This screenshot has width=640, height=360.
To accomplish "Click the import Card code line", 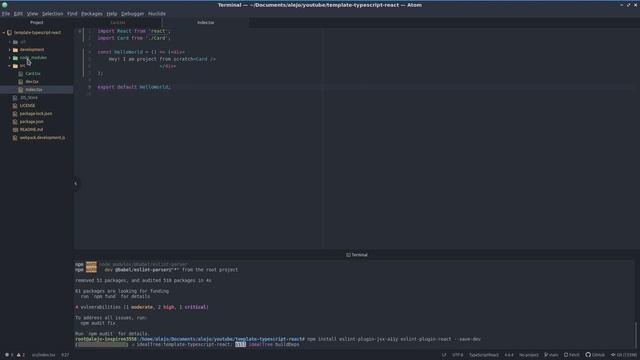I will [x=134, y=38].
